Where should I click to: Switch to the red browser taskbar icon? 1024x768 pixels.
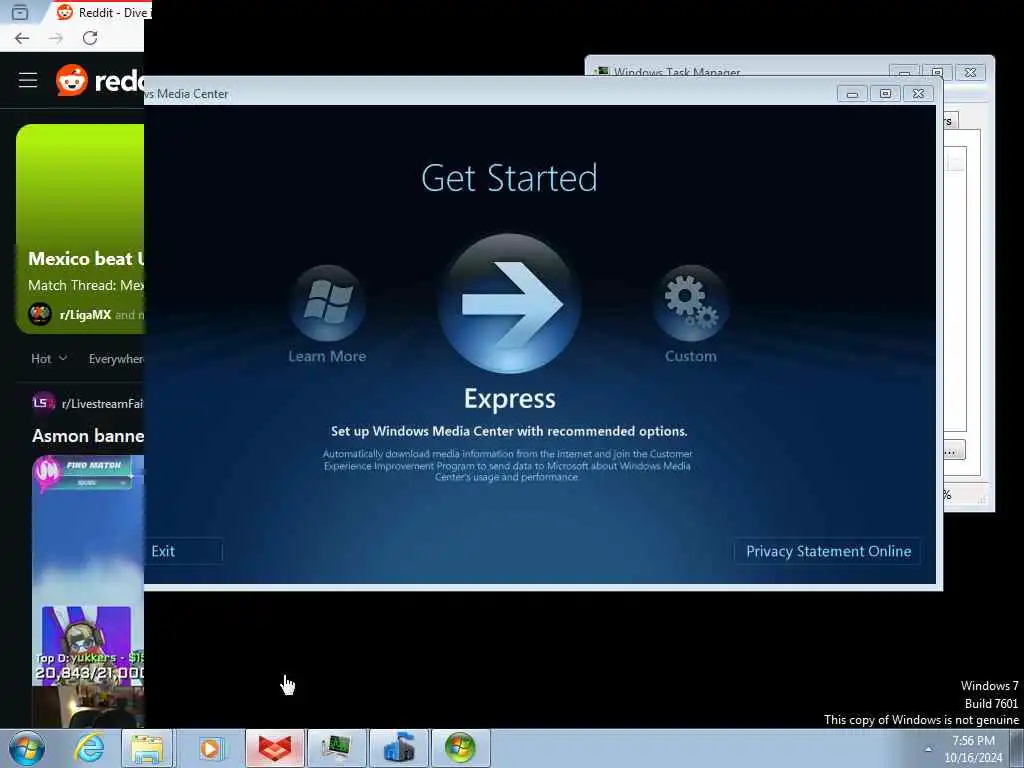point(275,748)
